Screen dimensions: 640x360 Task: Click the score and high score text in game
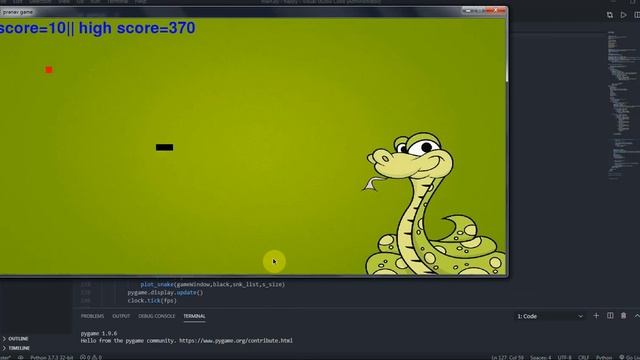(97, 28)
